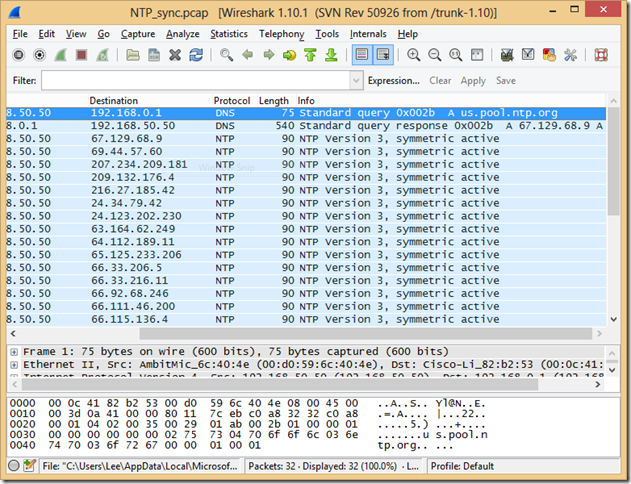This screenshot has width=631, height=484.
Task: Select the packet to 207.234.209.181
Action: tap(306, 165)
